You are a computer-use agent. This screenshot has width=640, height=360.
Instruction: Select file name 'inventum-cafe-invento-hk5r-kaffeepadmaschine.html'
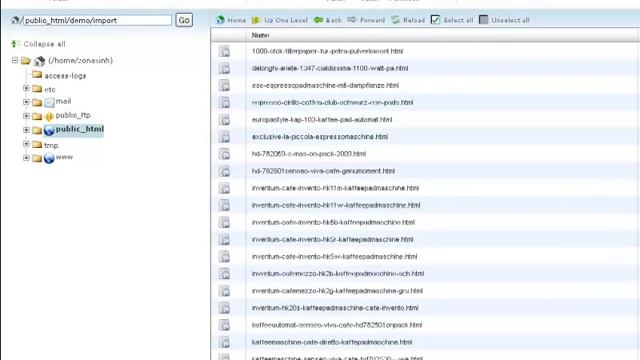332,240
